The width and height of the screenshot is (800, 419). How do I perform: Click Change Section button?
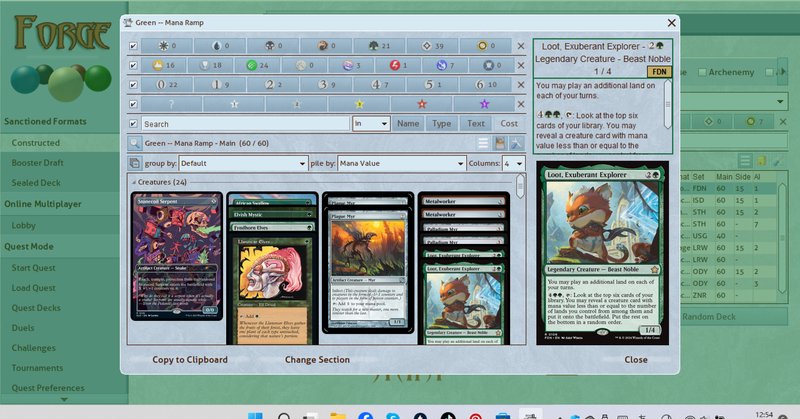(x=317, y=360)
